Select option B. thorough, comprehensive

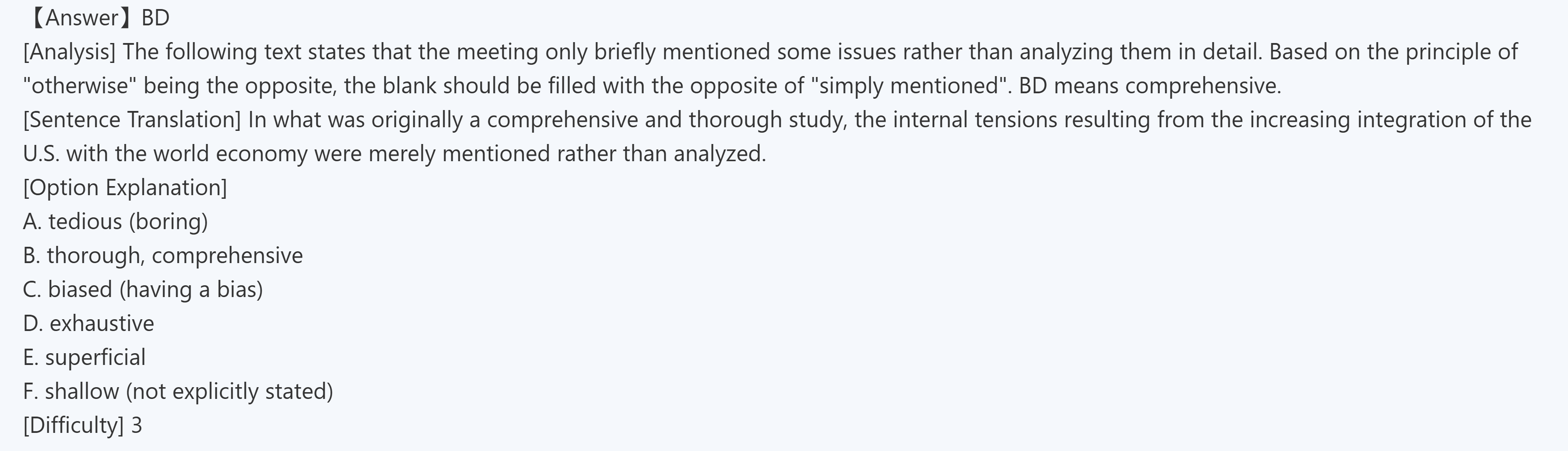tap(163, 256)
